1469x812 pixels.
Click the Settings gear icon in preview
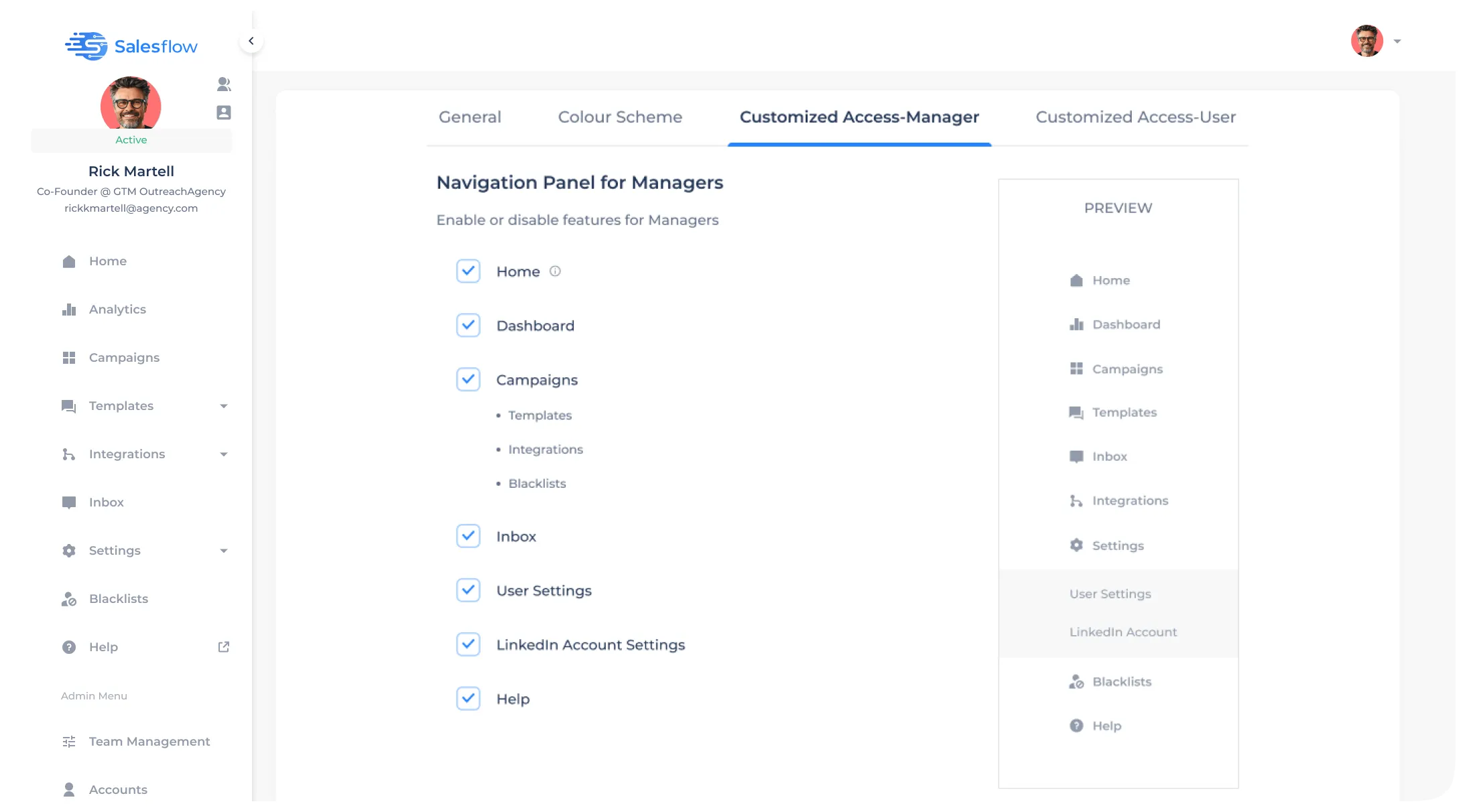pyautogui.click(x=1076, y=545)
